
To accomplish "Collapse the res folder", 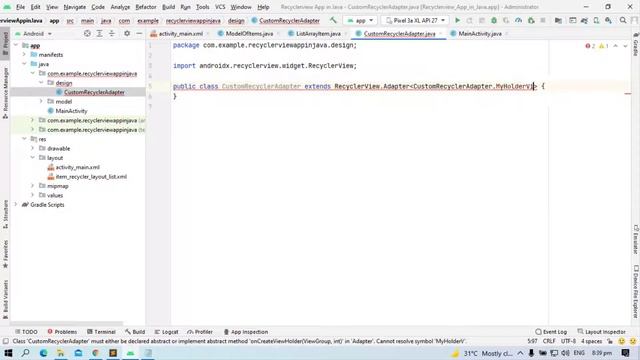I will pos(24,139).
